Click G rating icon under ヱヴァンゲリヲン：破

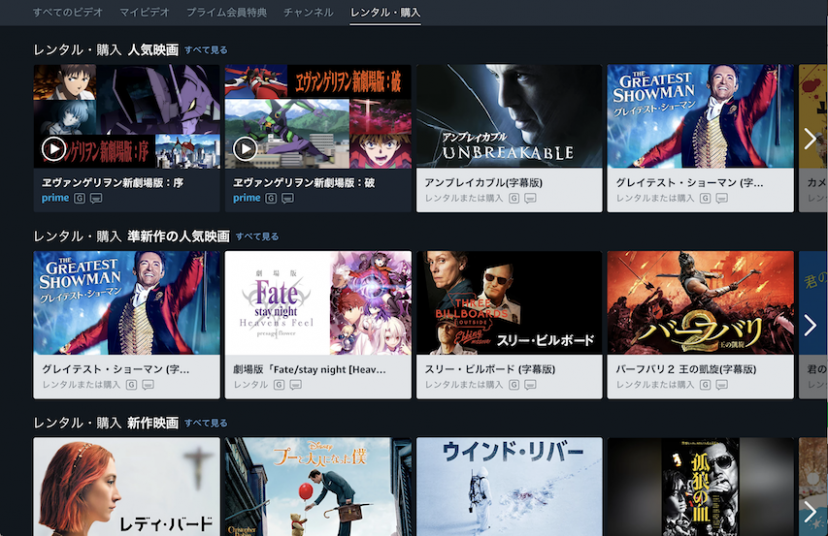271,199
